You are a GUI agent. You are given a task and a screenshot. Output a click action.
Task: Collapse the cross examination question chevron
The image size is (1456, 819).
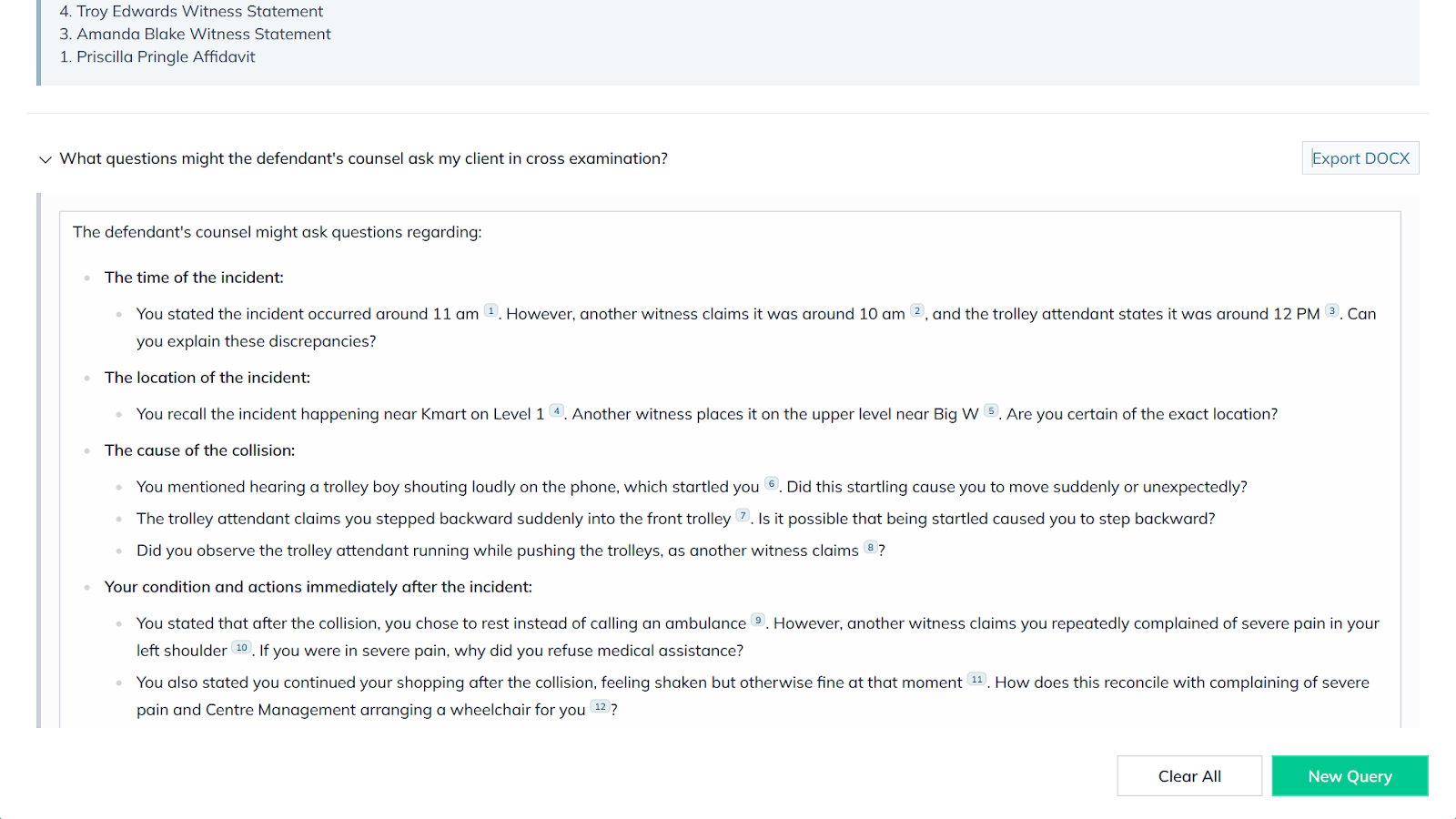pos(45,159)
